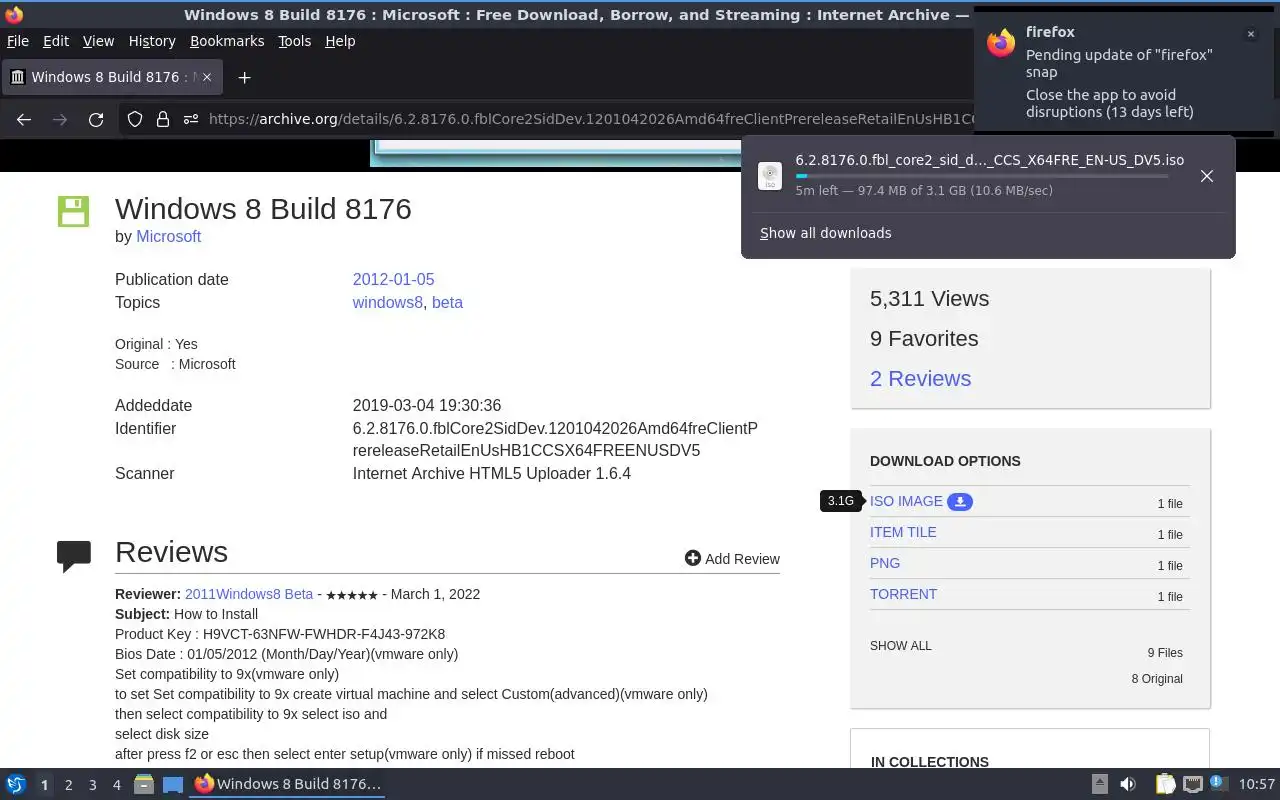The width and height of the screenshot is (1280, 800).
Task: Show all downloads
Action: (825, 233)
